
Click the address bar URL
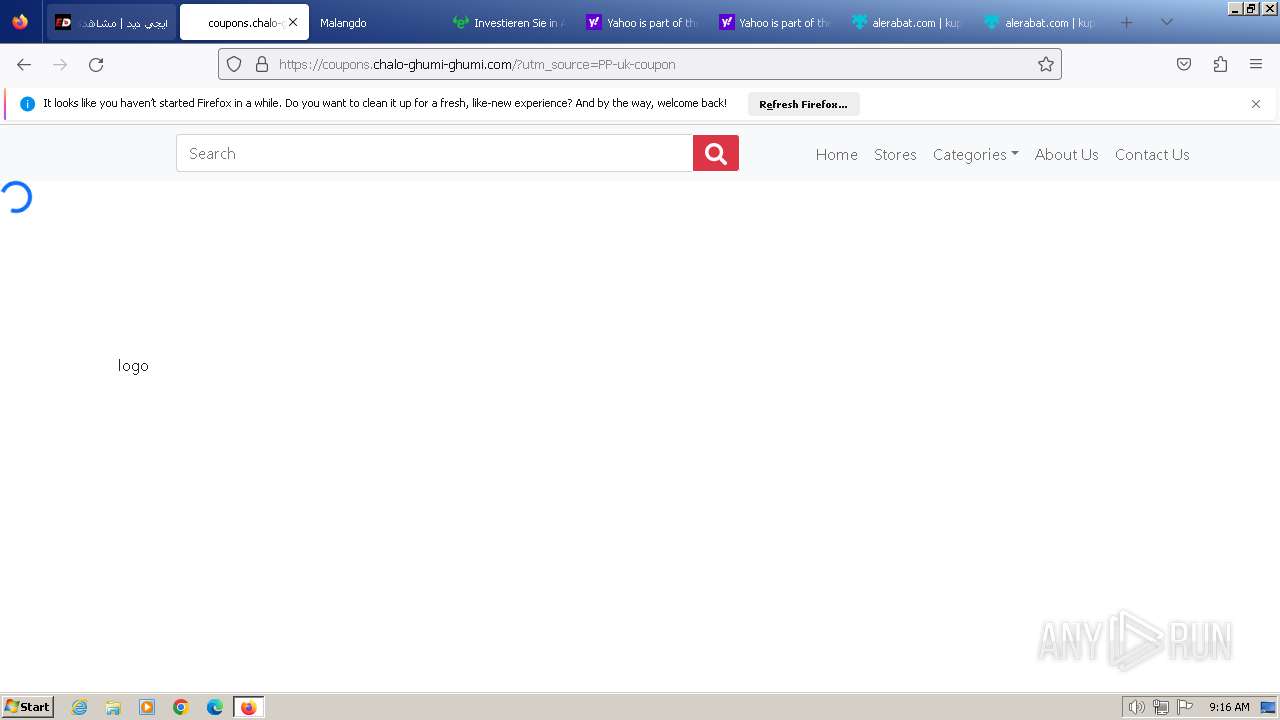point(477,64)
